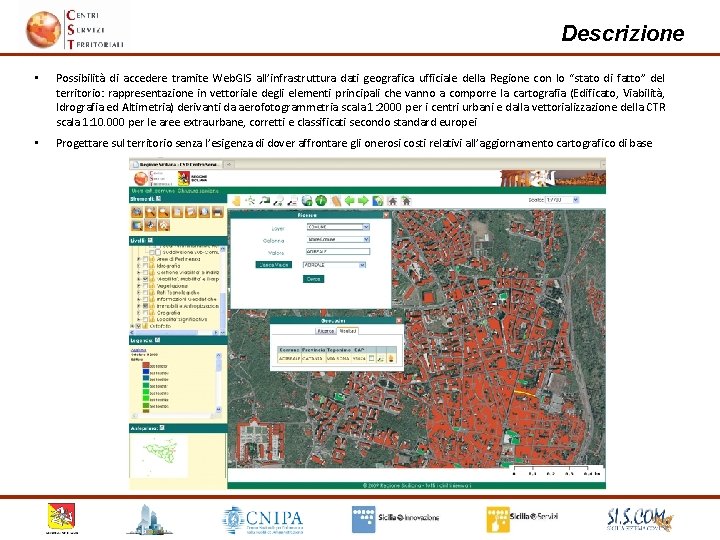Screen dimensions: 720x540
Task: Click the blue map icon in Strumenti panel
Action: coord(137,225)
